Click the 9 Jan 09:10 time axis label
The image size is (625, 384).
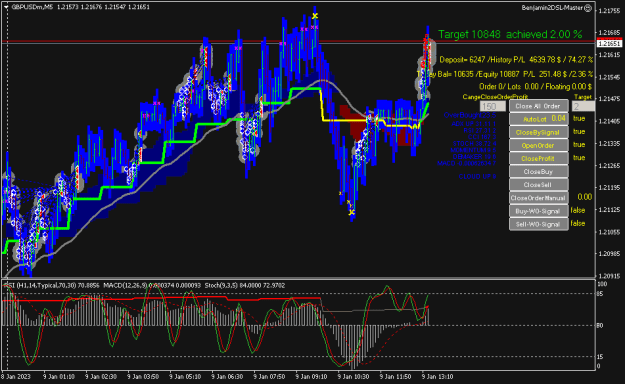click(311, 376)
